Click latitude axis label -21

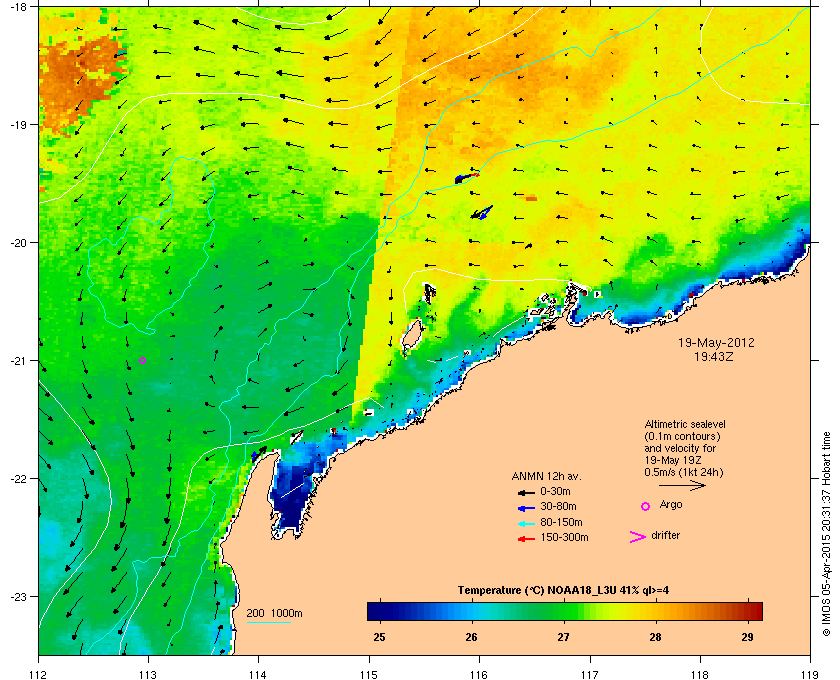pos(18,361)
